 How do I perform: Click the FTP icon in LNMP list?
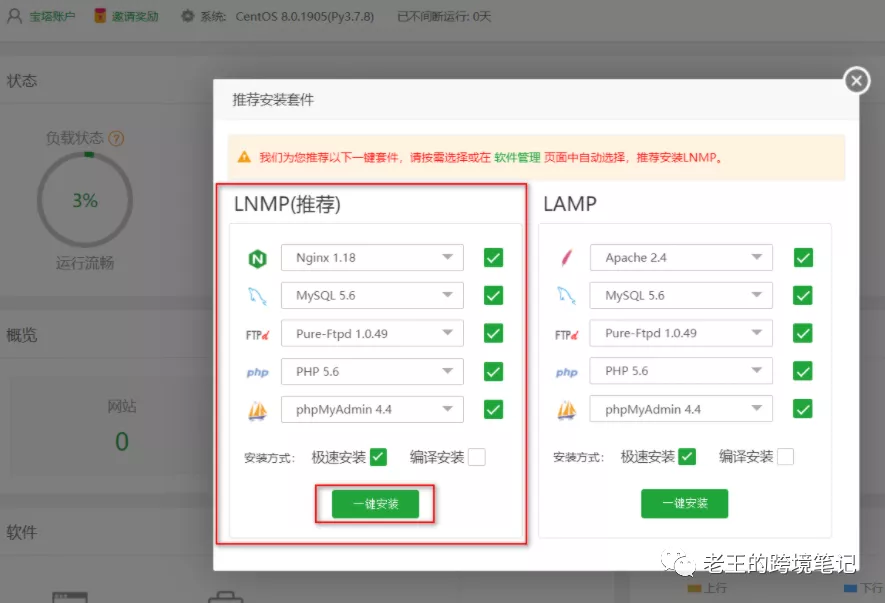(x=257, y=334)
